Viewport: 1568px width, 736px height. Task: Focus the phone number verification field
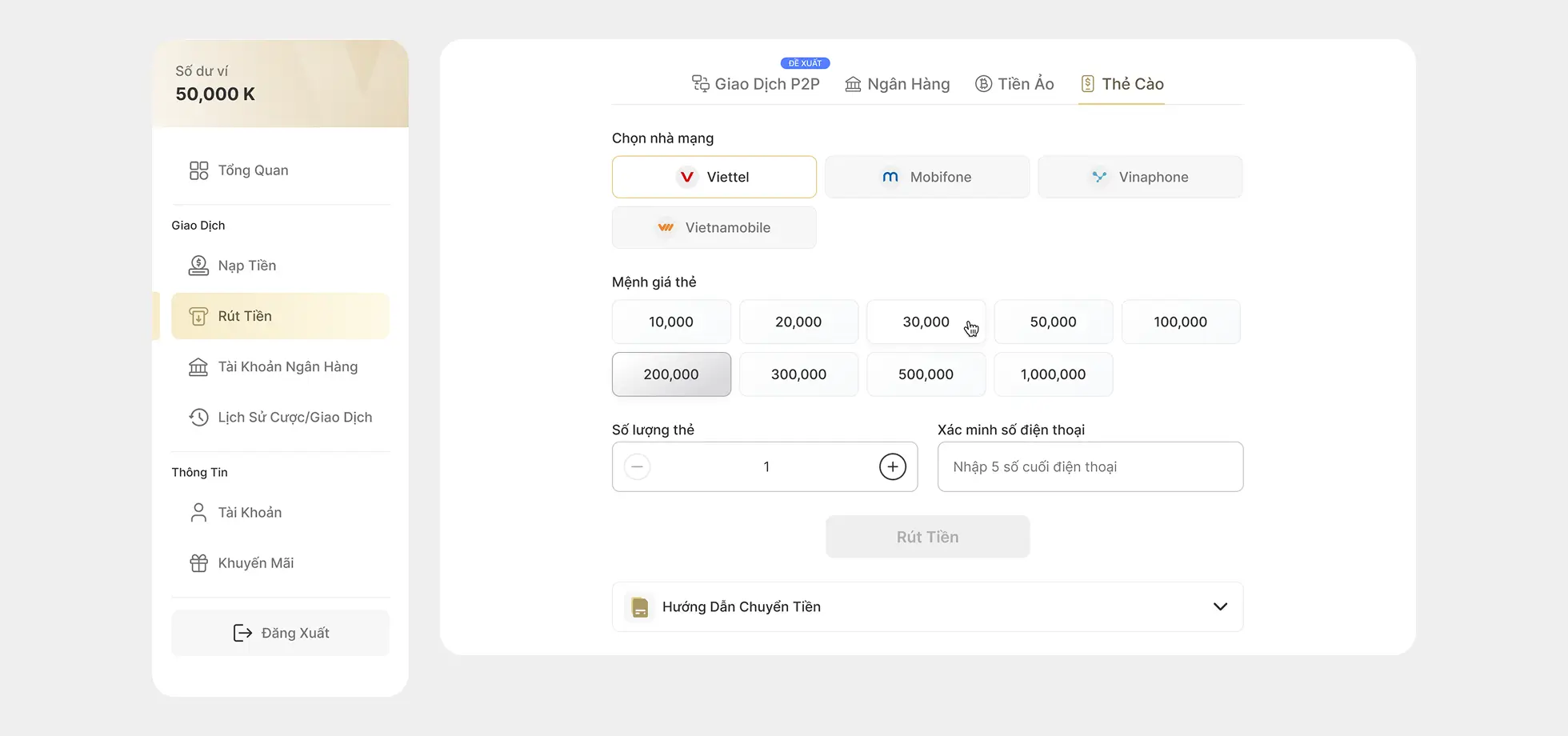[1090, 466]
